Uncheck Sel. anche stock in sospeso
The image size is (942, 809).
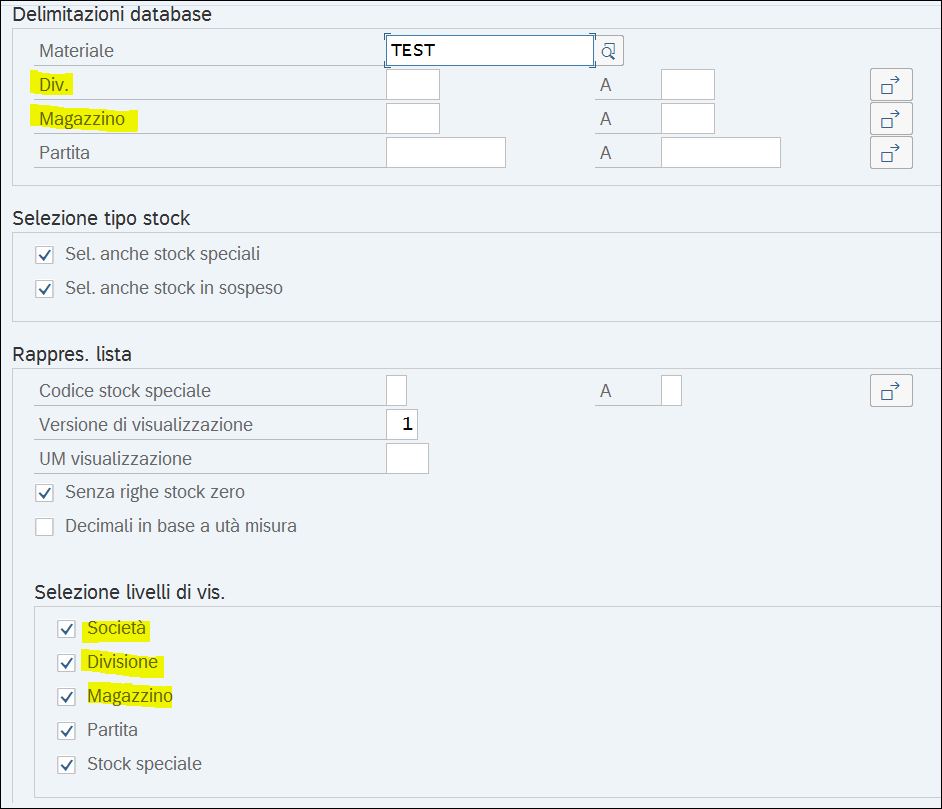click(x=44, y=289)
